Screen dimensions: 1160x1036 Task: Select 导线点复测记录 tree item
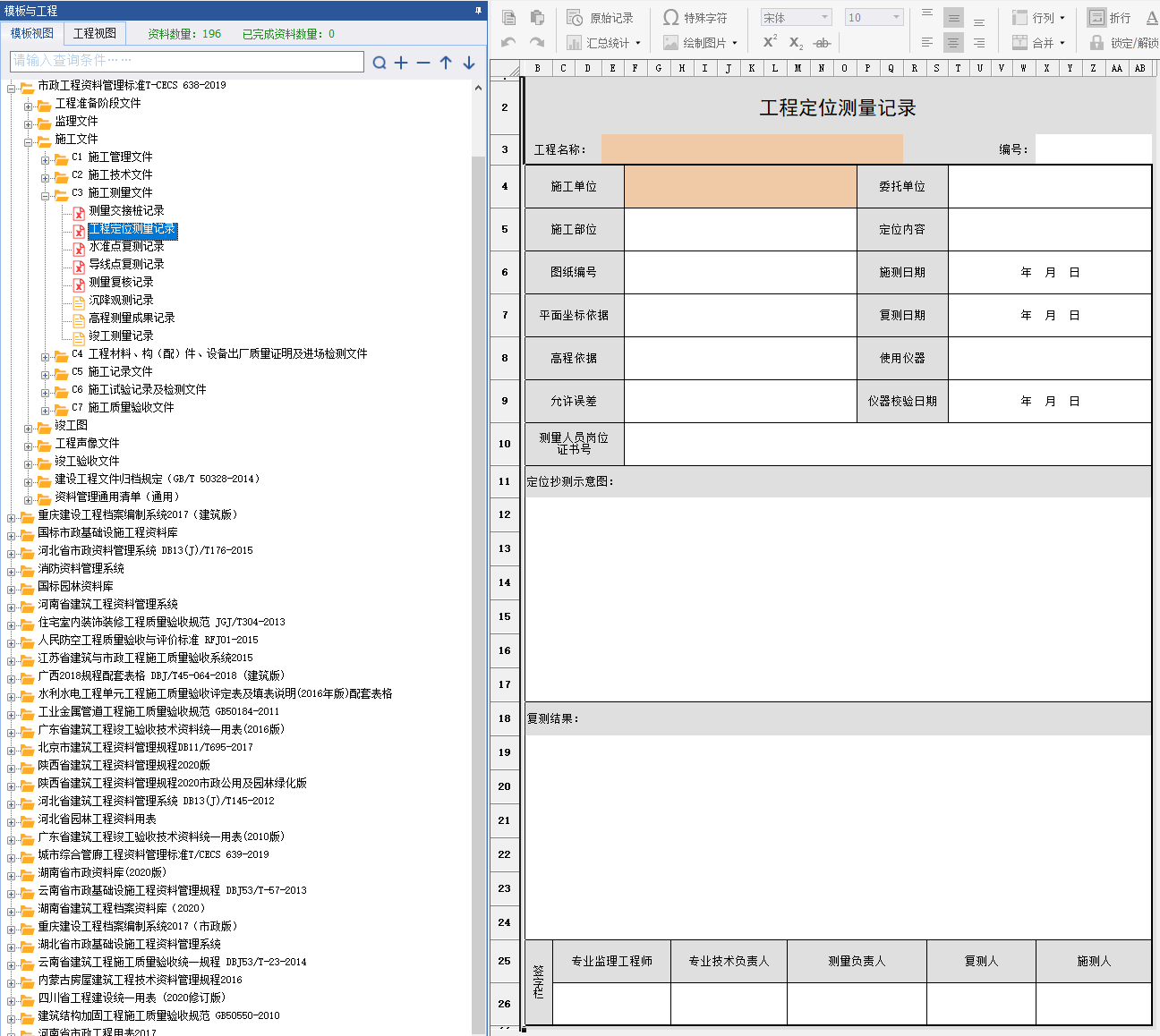pyautogui.click(x=126, y=264)
